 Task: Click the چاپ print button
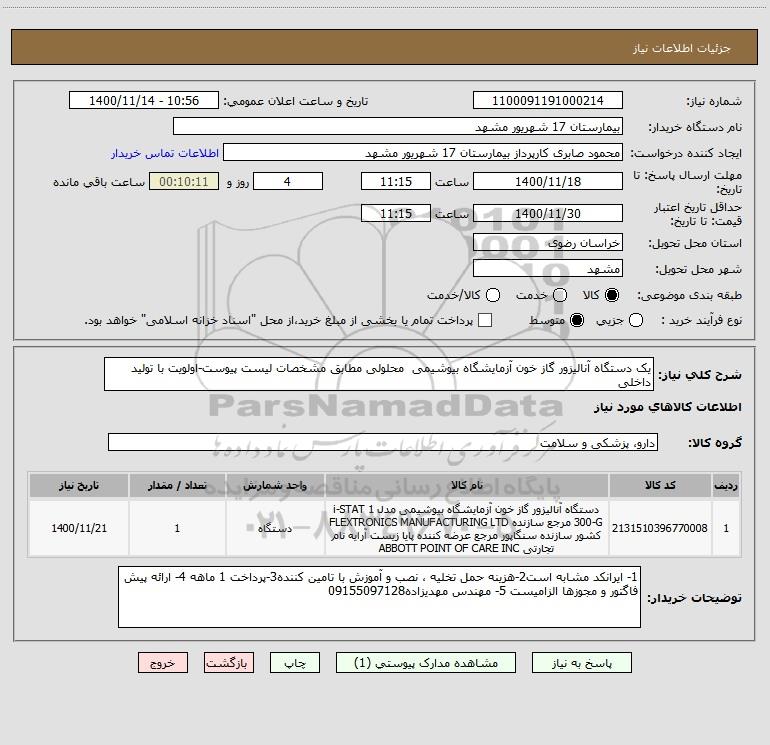pos(295,662)
